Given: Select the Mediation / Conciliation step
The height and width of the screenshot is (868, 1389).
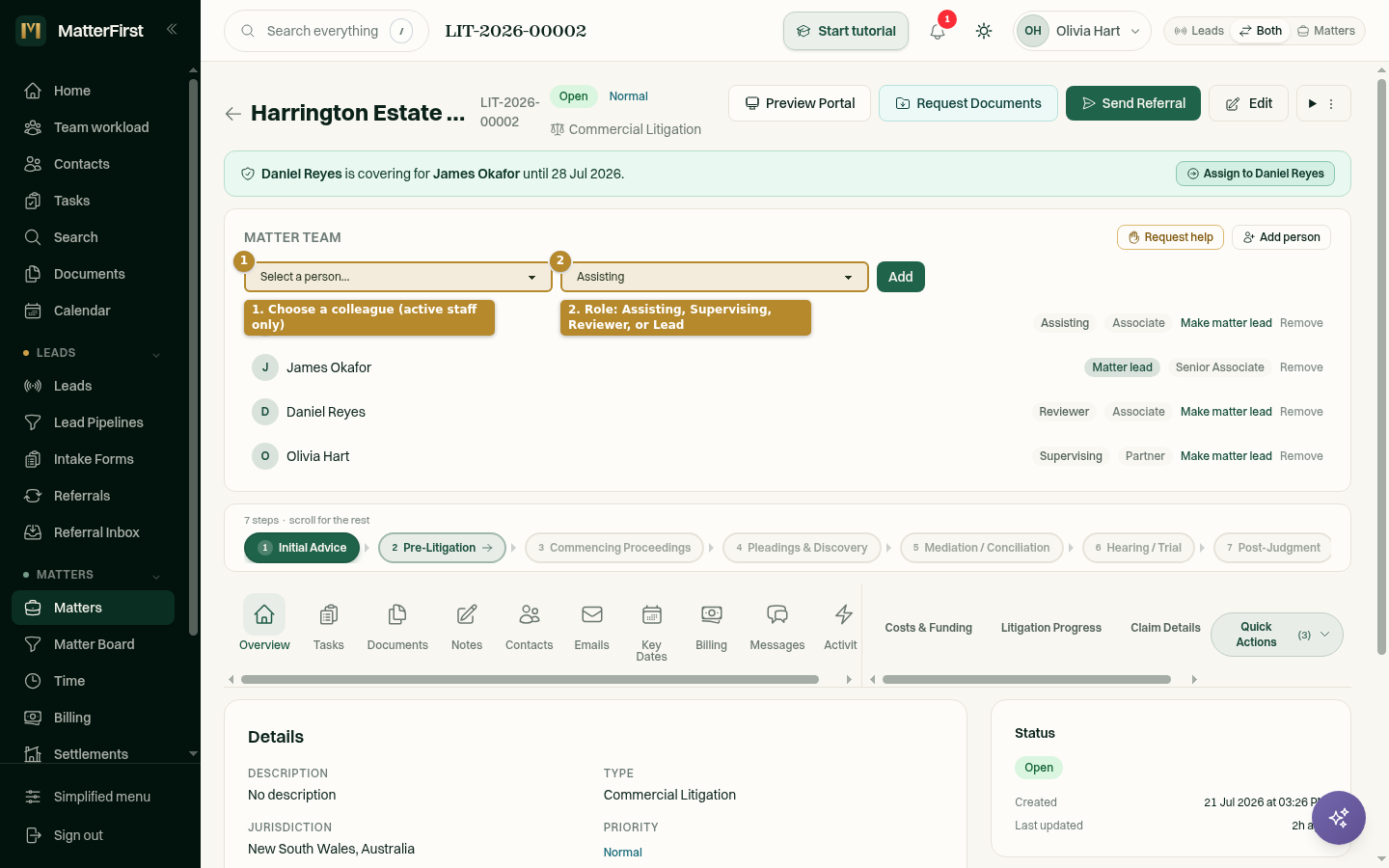Looking at the screenshot, I should pyautogui.click(x=981, y=548).
